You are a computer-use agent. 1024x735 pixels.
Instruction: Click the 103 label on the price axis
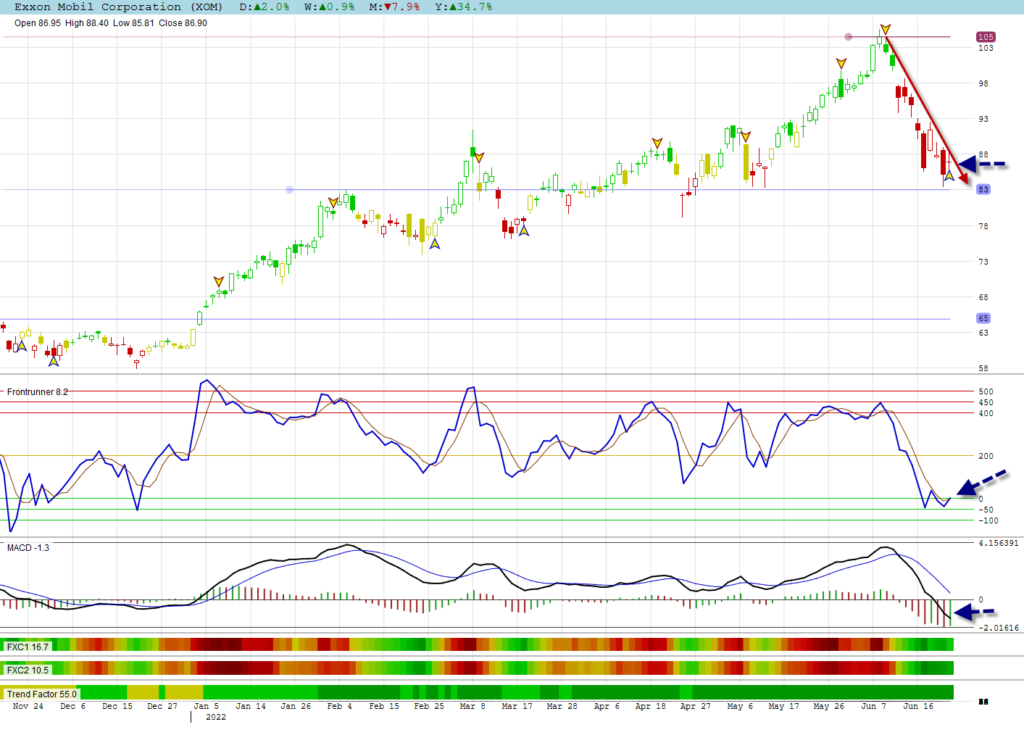pyautogui.click(x=985, y=48)
